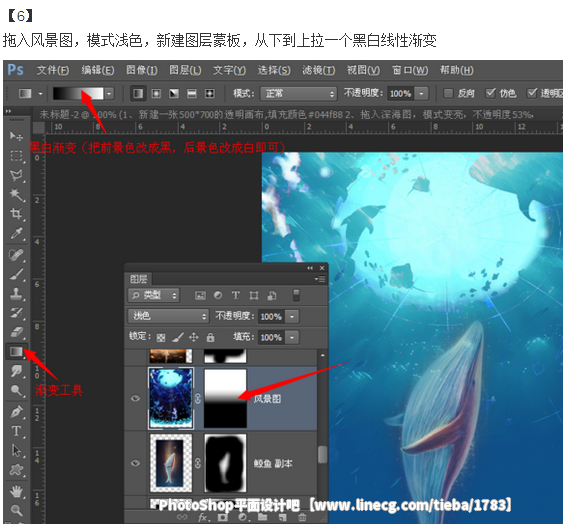This screenshot has height=524, width=567.
Task: Click the black-to-white gradient preview
Action: point(78,94)
